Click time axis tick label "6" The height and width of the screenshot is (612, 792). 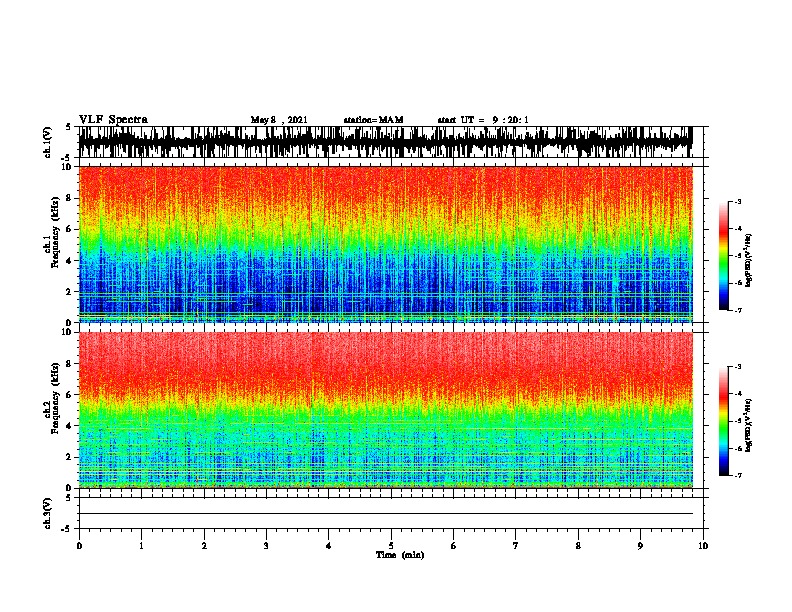[454, 546]
